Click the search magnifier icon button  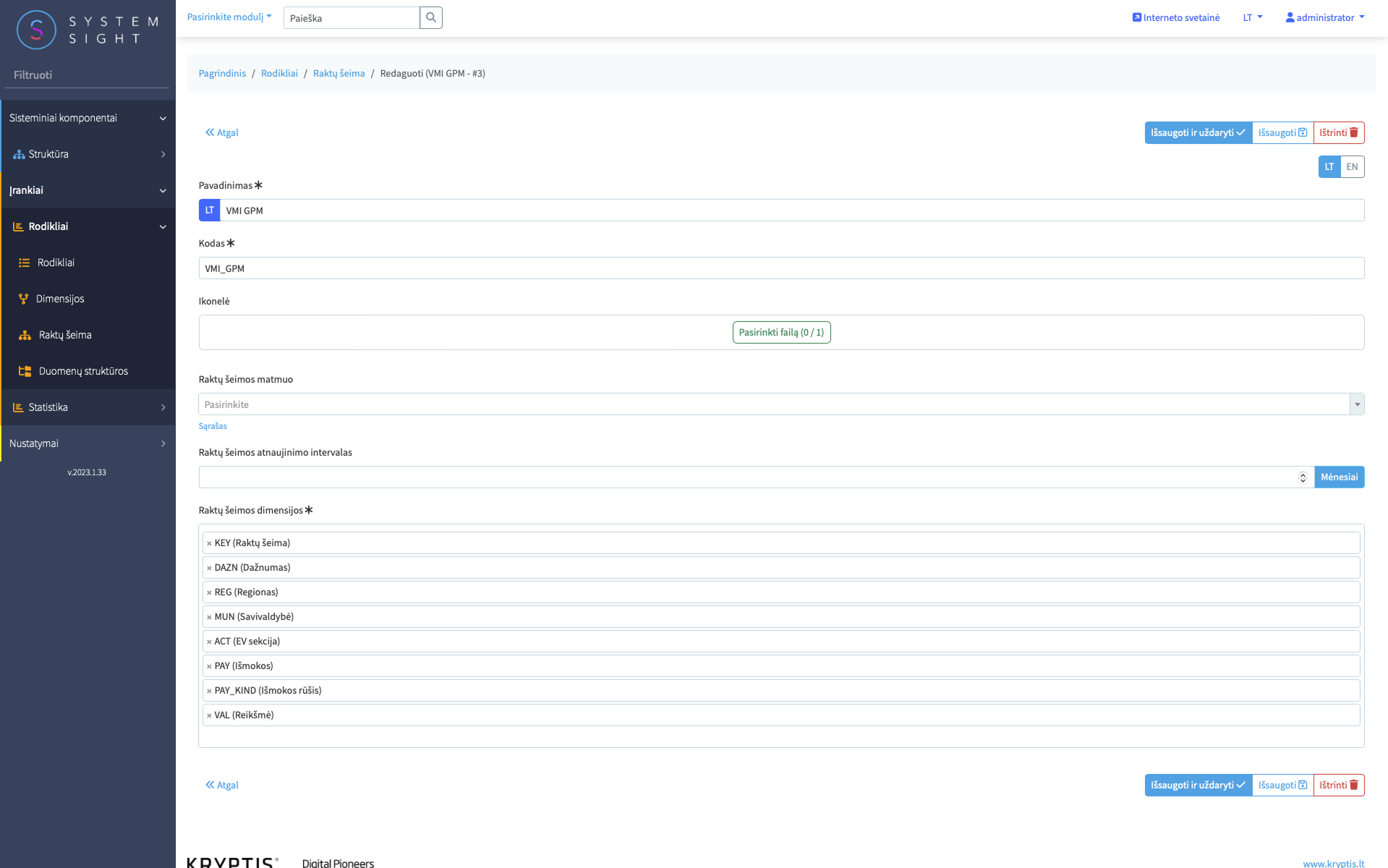[431, 17]
